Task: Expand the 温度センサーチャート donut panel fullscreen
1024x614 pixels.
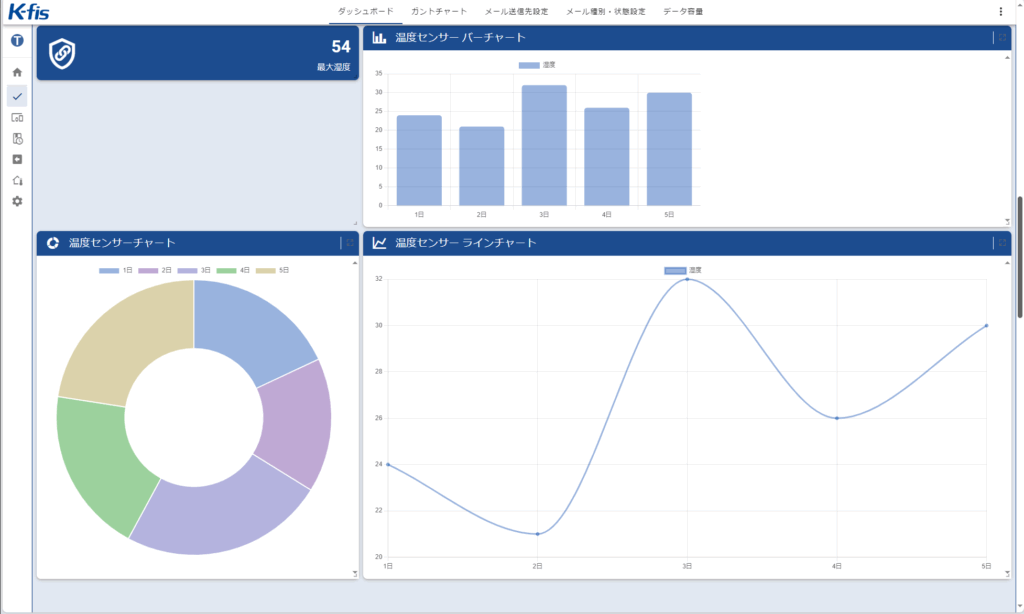Action: point(350,243)
